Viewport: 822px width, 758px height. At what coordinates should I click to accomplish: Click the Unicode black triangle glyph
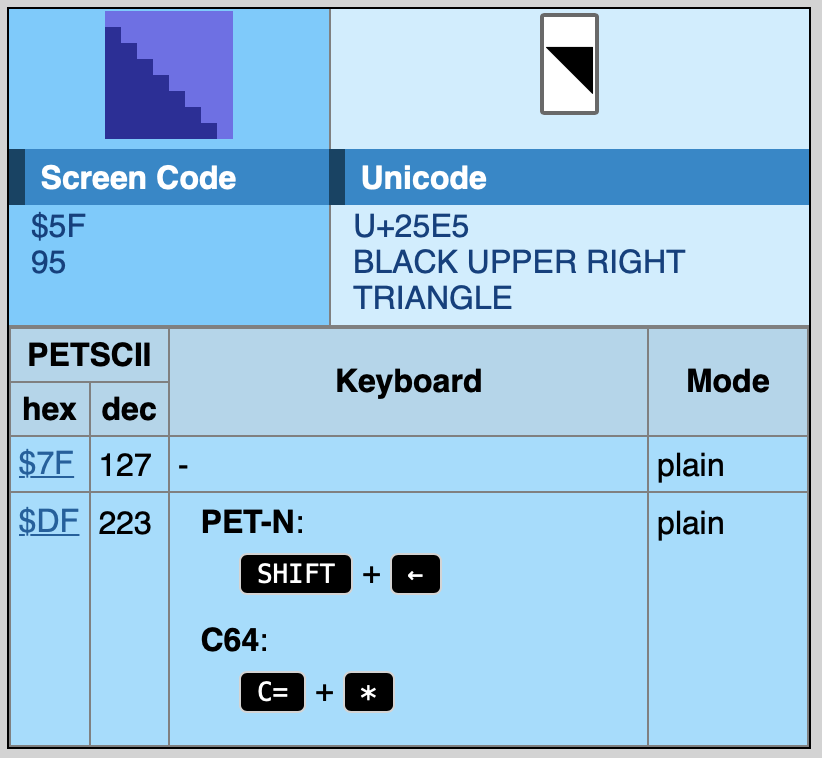coord(569,65)
